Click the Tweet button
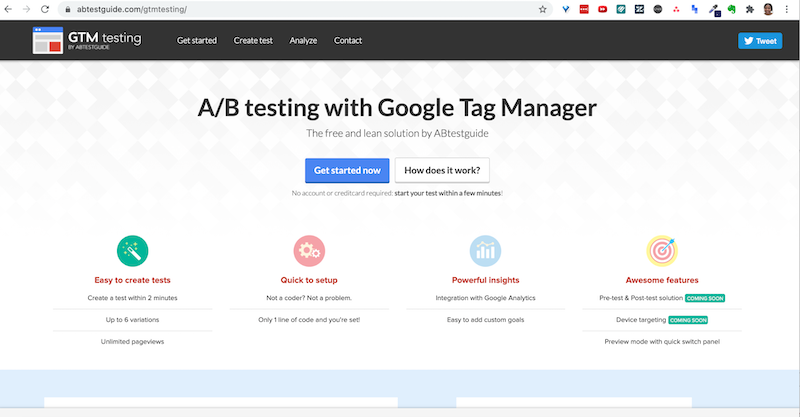The width and height of the screenshot is (800, 417). click(760, 41)
